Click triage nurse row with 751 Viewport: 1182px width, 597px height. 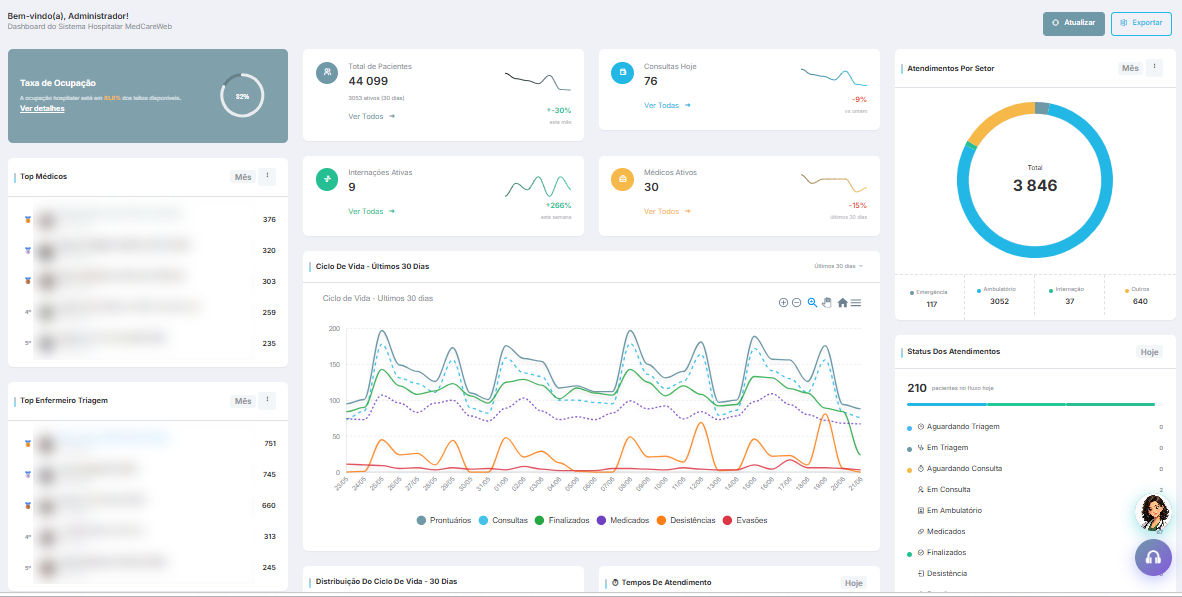(x=149, y=444)
